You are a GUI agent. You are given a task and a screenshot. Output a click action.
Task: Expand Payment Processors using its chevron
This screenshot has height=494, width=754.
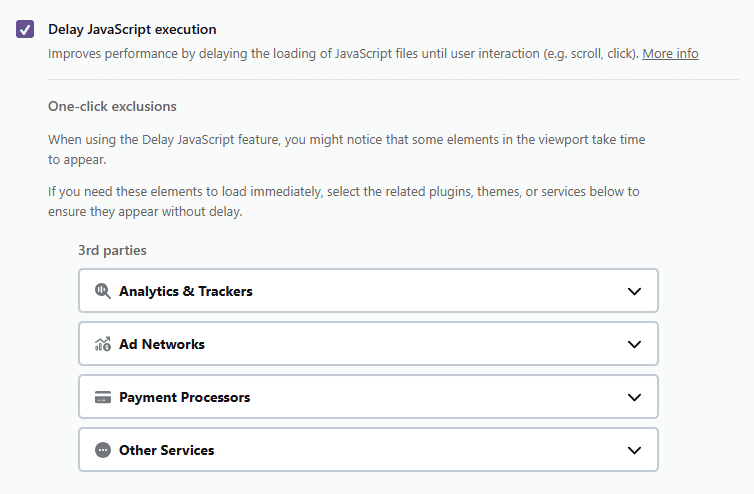634,397
